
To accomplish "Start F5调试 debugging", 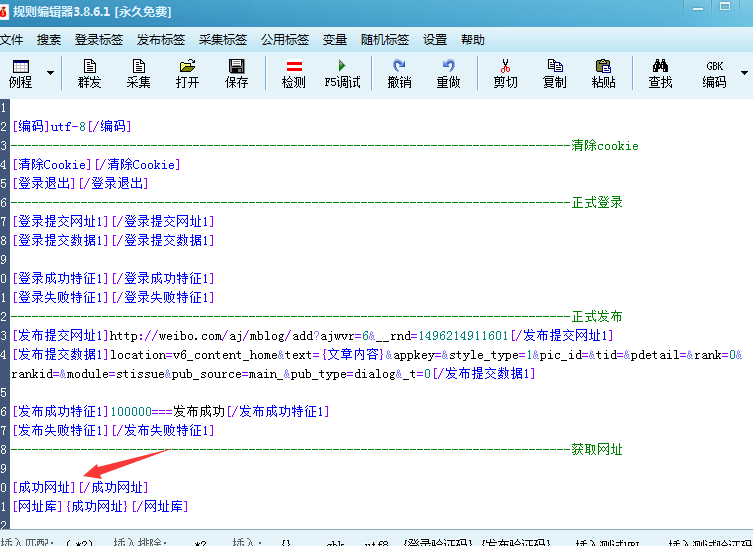I will pos(343,73).
